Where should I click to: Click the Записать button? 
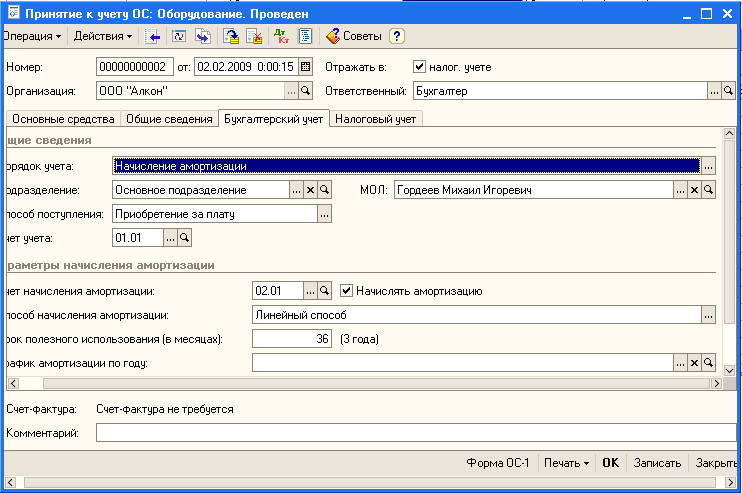click(x=659, y=463)
